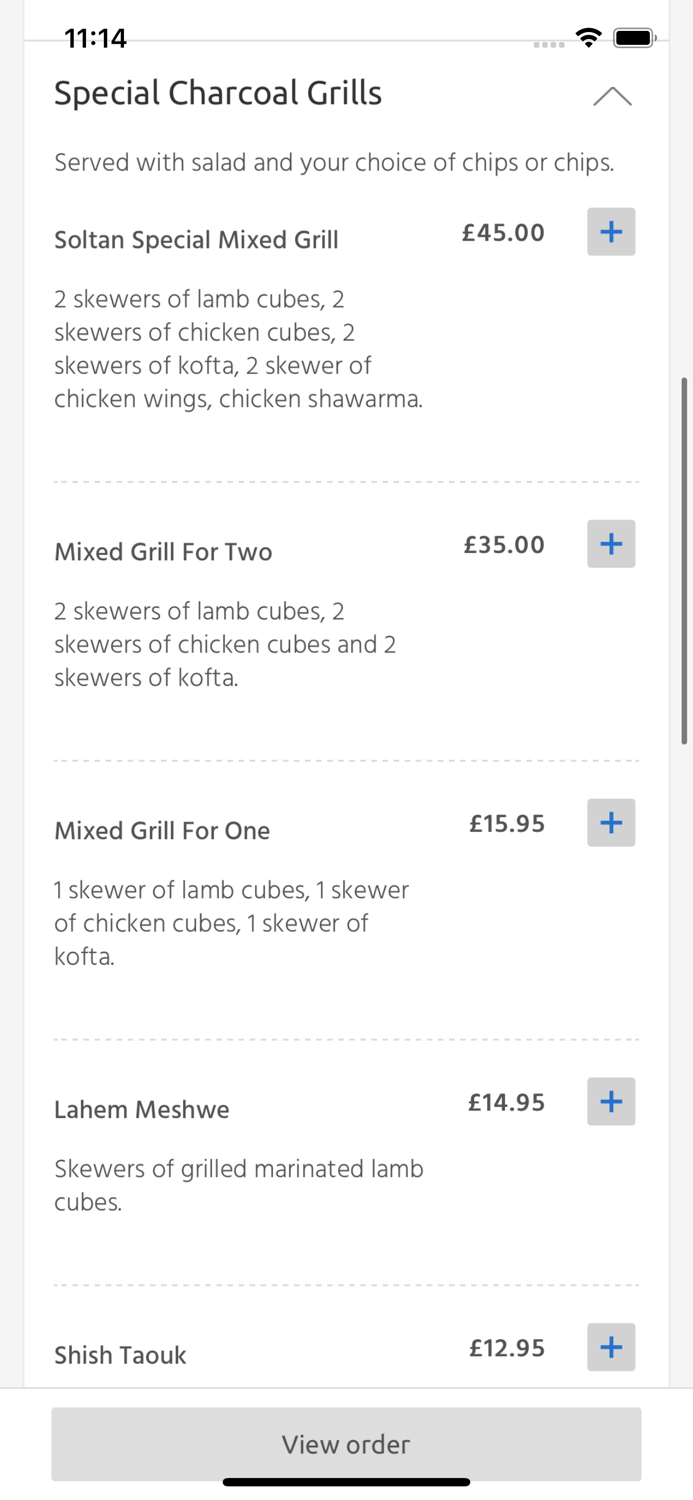Tap the Wi-Fi status icon
Image resolution: width=693 pixels, height=1500 pixels.
tap(589, 38)
